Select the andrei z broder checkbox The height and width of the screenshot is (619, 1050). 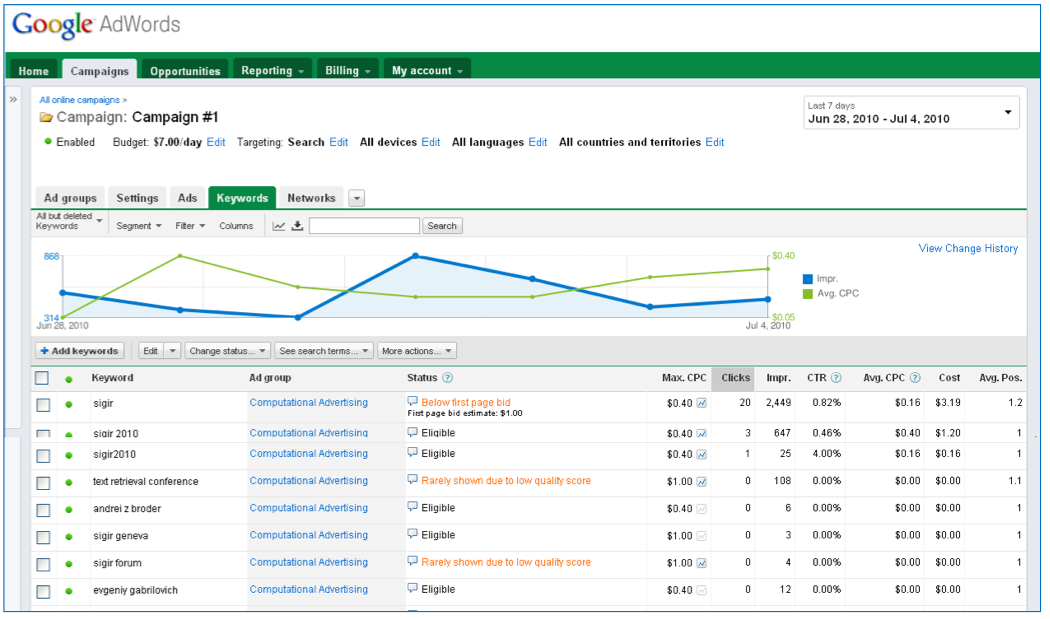pos(44,510)
